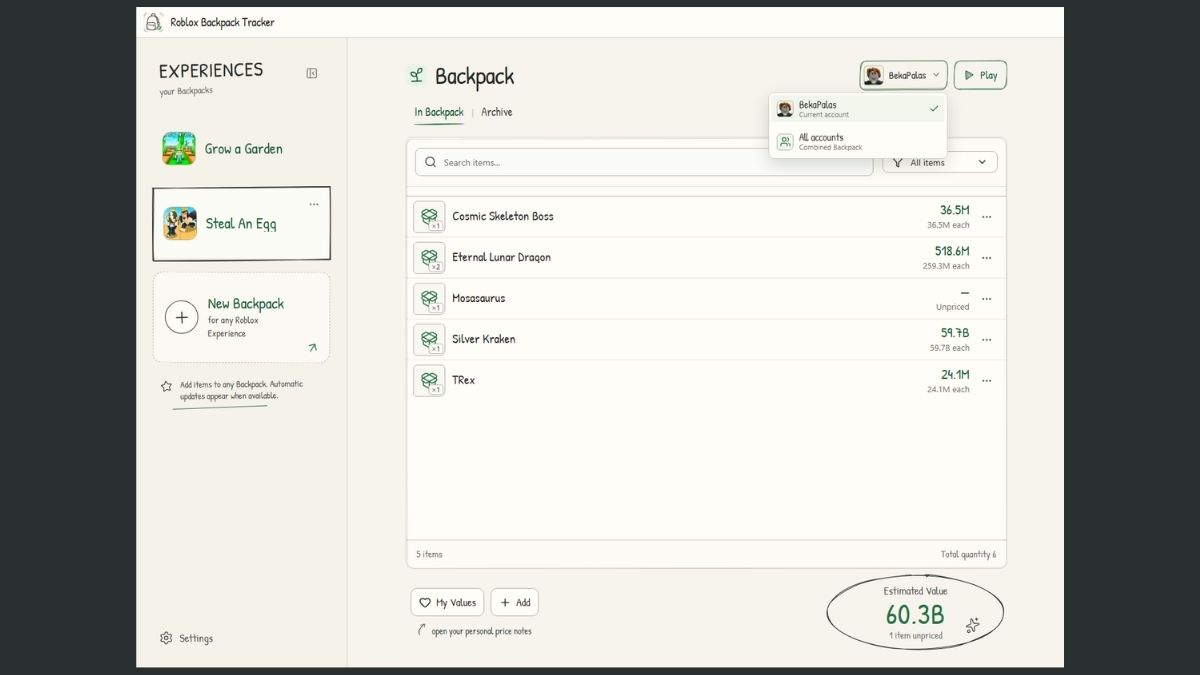The height and width of the screenshot is (675, 1200).
Task: Click the New Backpack plus circle icon
Action: click(181, 318)
